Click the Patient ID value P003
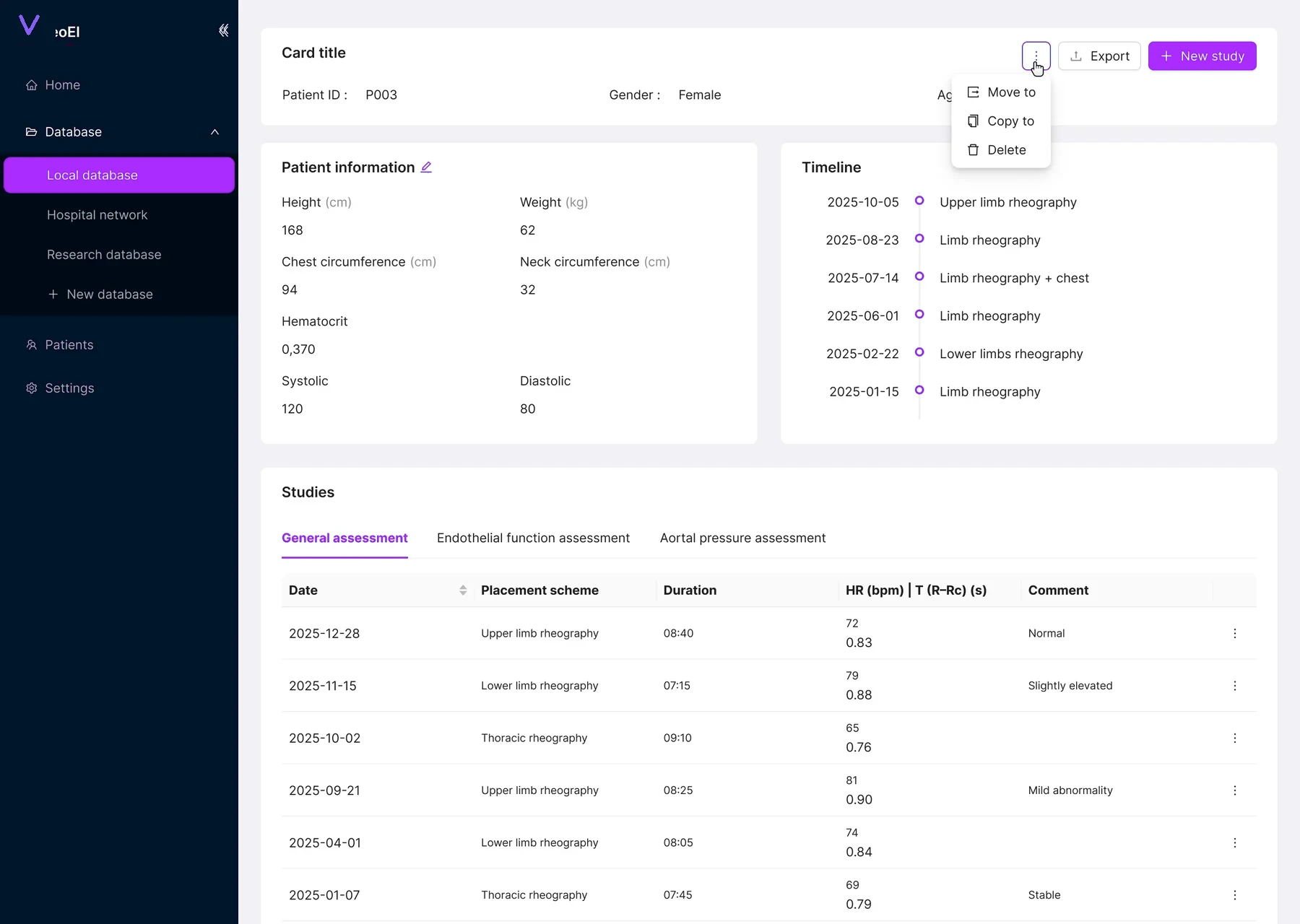The image size is (1300, 924). [381, 95]
